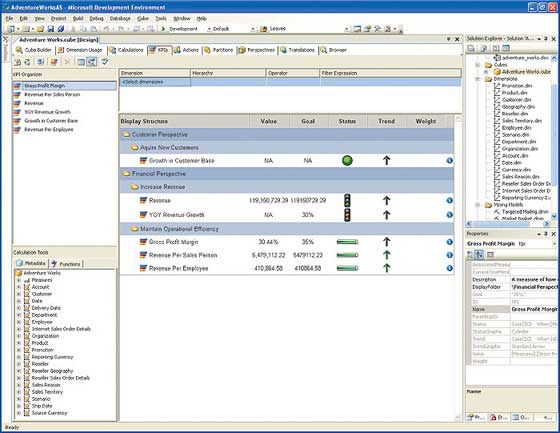Image resolution: width=560 pixels, height=433 pixels.
Task: Expand the Employee dimension in Metadata tree
Action: tap(19, 322)
